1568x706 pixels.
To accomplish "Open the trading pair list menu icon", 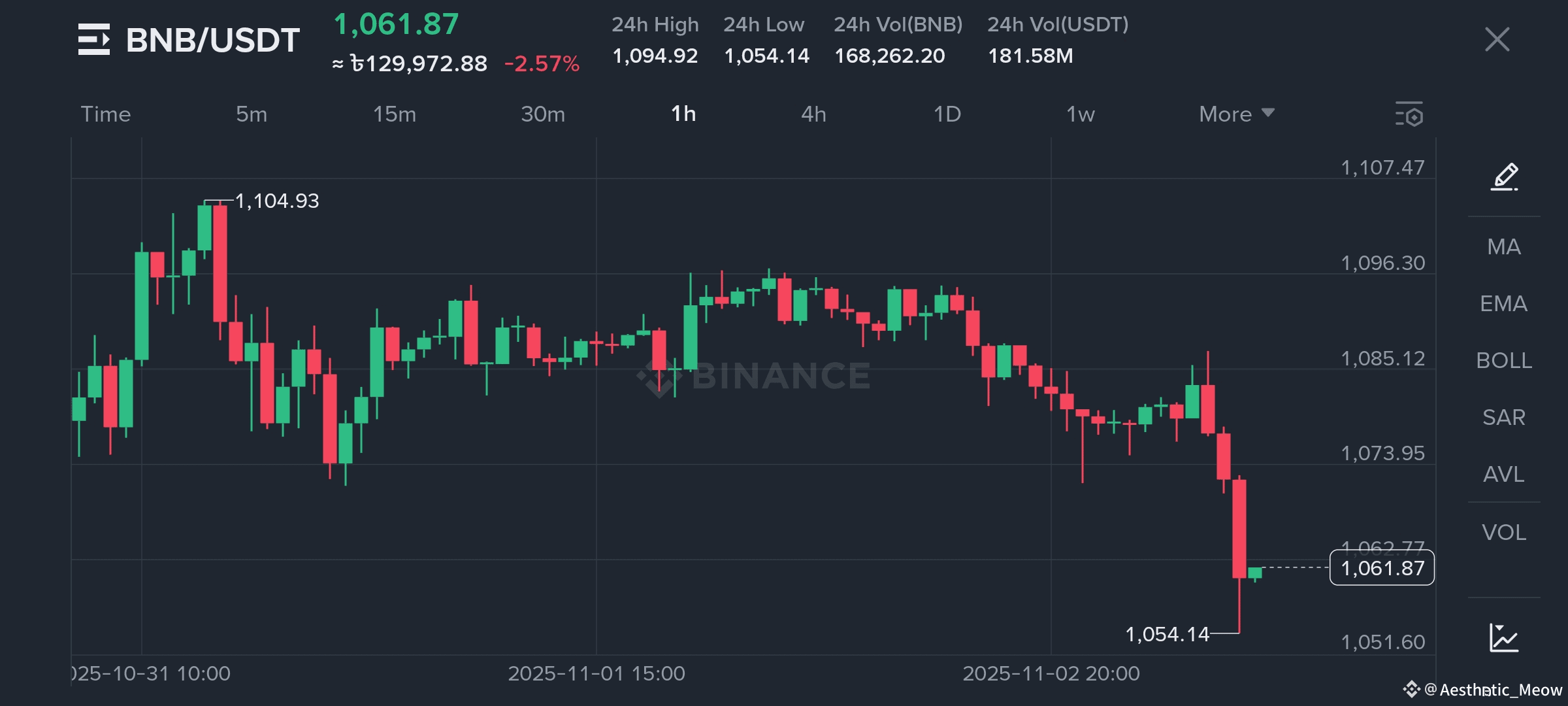I will point(94,40).
